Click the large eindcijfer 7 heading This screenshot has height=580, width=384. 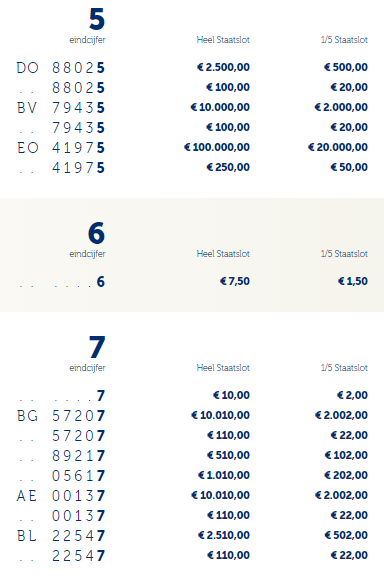point(97,347)
